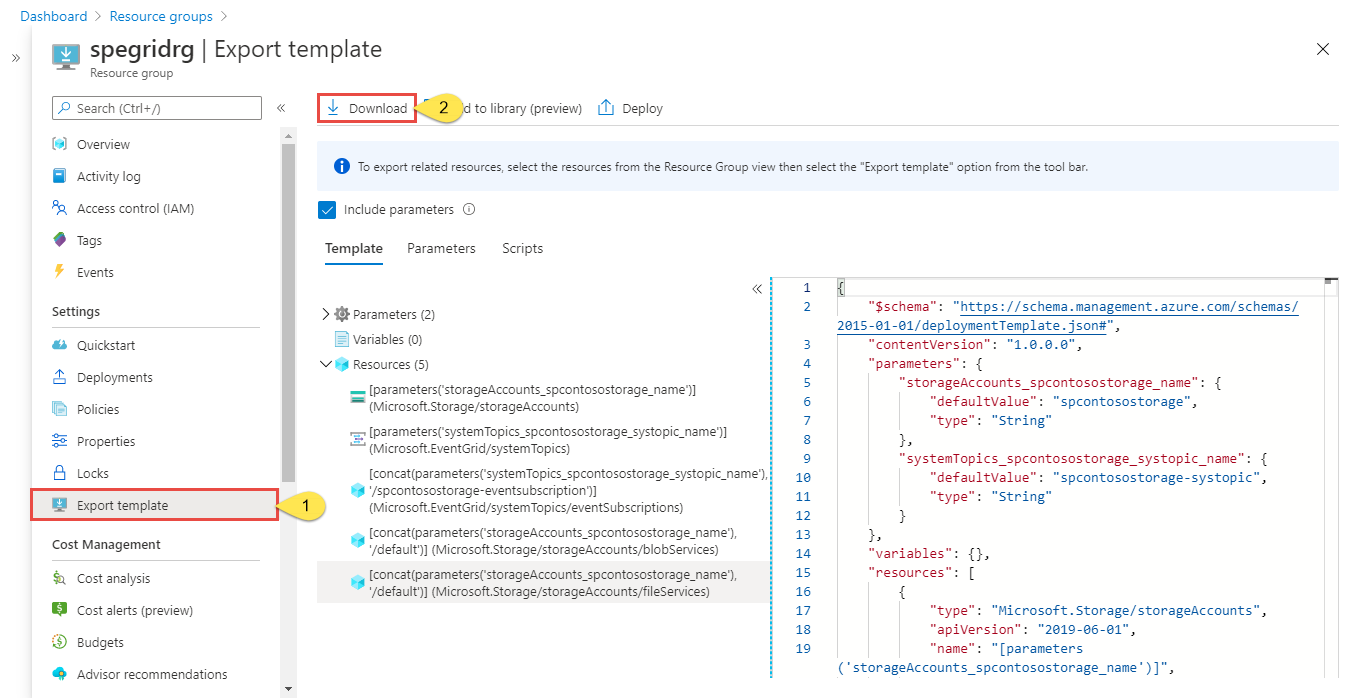
Task: Click the sidebar scroll up arrow
Action: (x=289, y=136)
